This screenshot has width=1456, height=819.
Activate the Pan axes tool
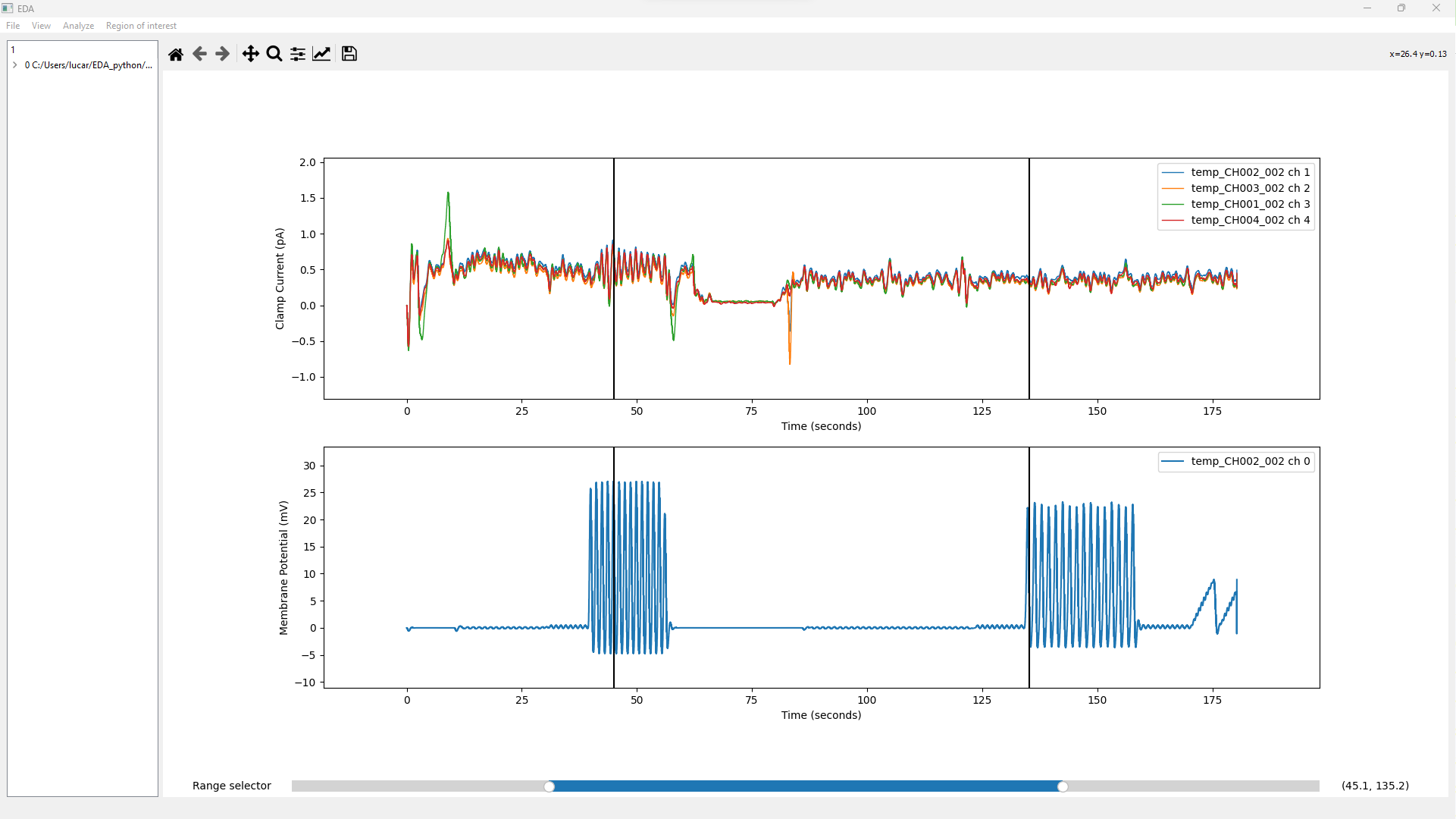tap(250, 54)
